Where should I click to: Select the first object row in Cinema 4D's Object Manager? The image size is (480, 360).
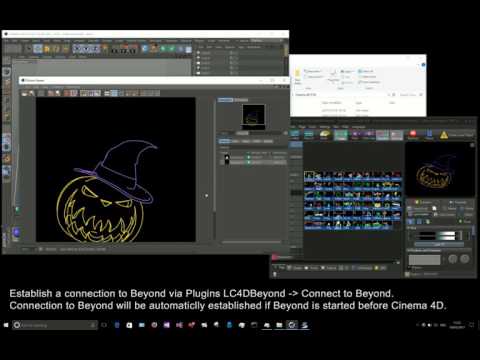pos(240,53)
